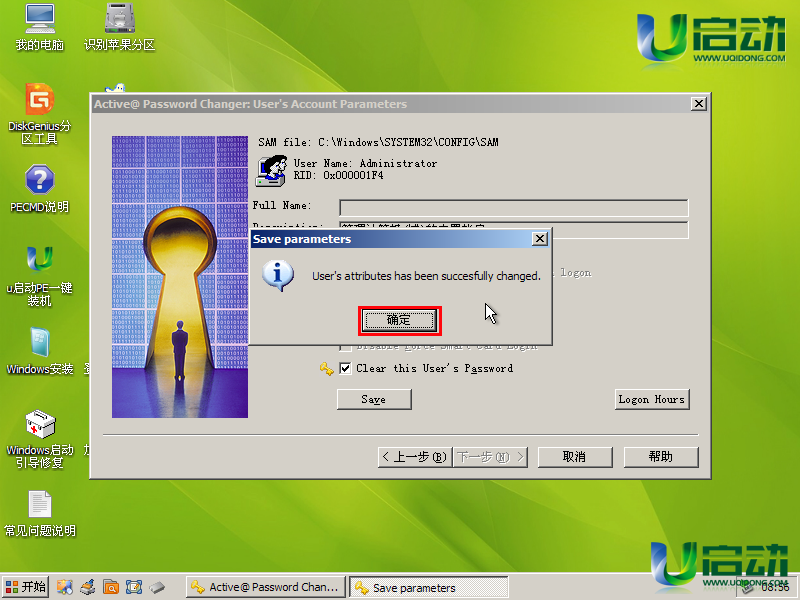The width and height of the screenshot is (800, 600).
Task: Close the Save parameters dialog
Action: (540, 239)
